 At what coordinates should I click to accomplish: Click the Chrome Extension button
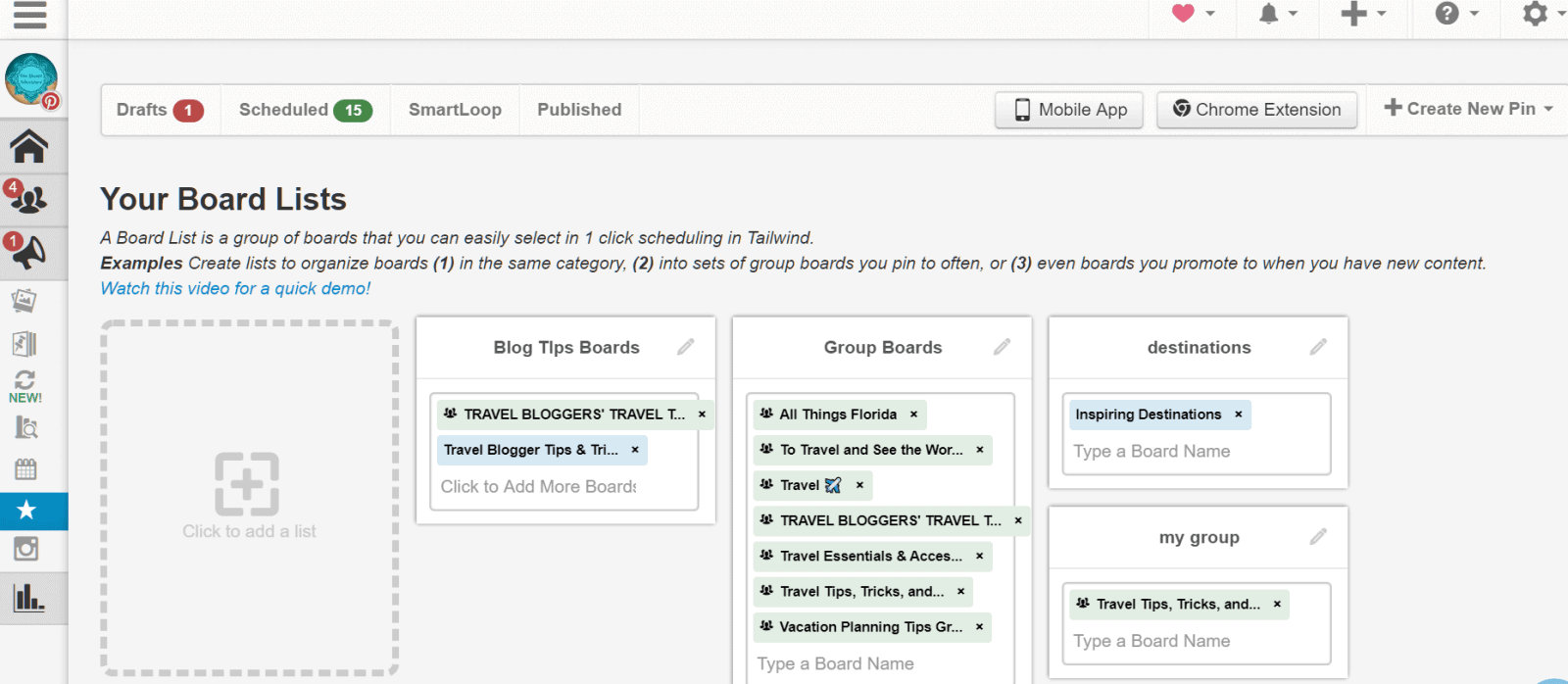coord(1256,110)
